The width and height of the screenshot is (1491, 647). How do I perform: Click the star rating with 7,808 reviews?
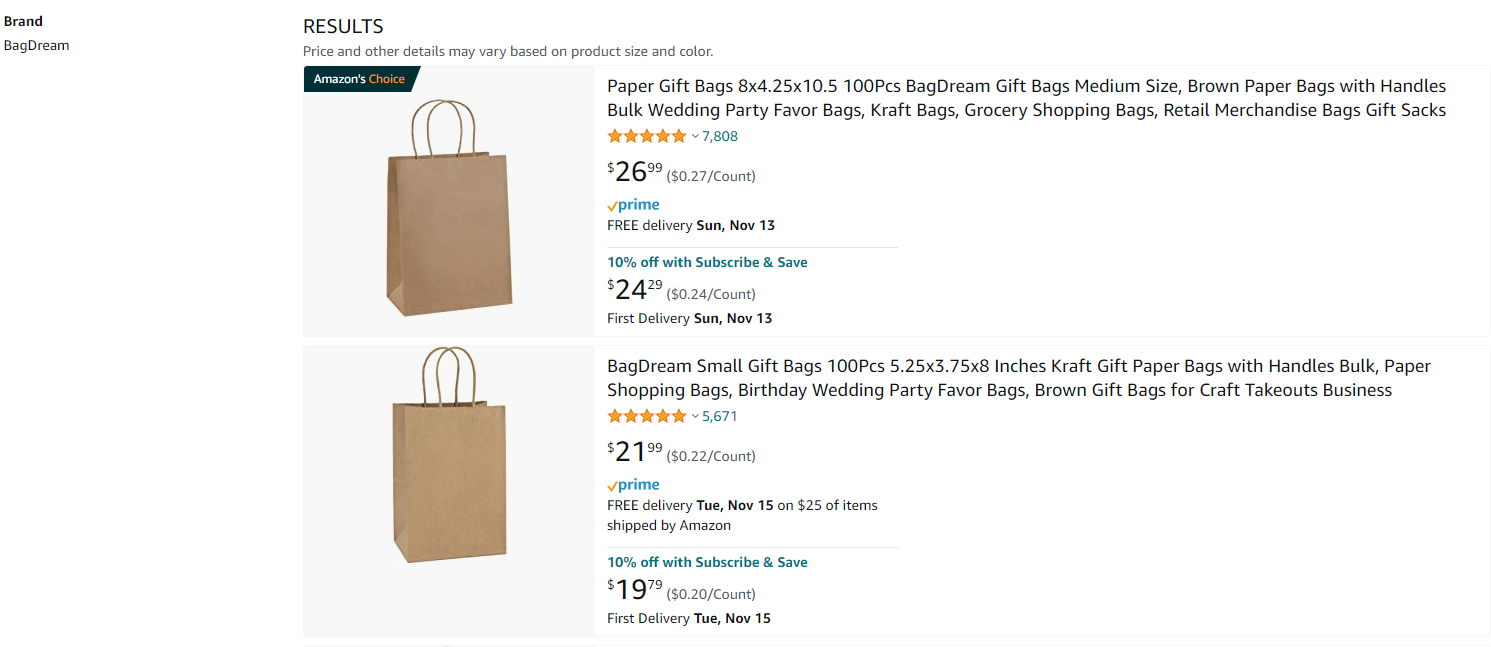click(x=646, y=136)
